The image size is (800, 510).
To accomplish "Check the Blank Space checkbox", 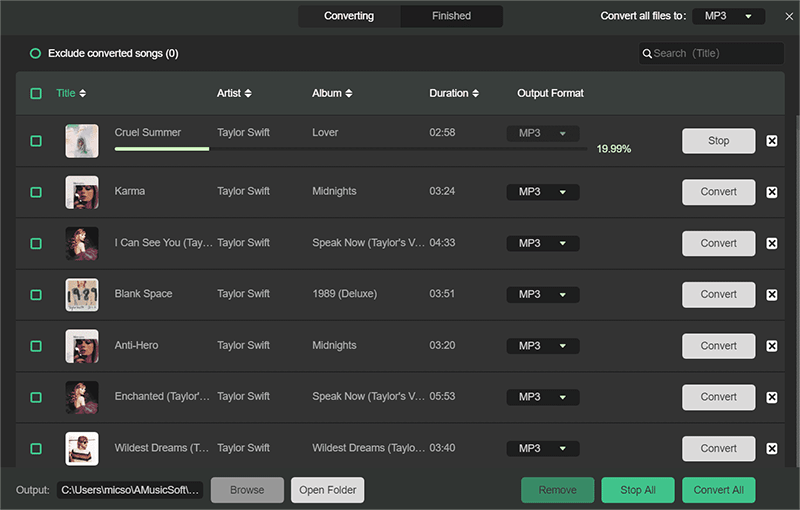I will (x=36, y=295).
